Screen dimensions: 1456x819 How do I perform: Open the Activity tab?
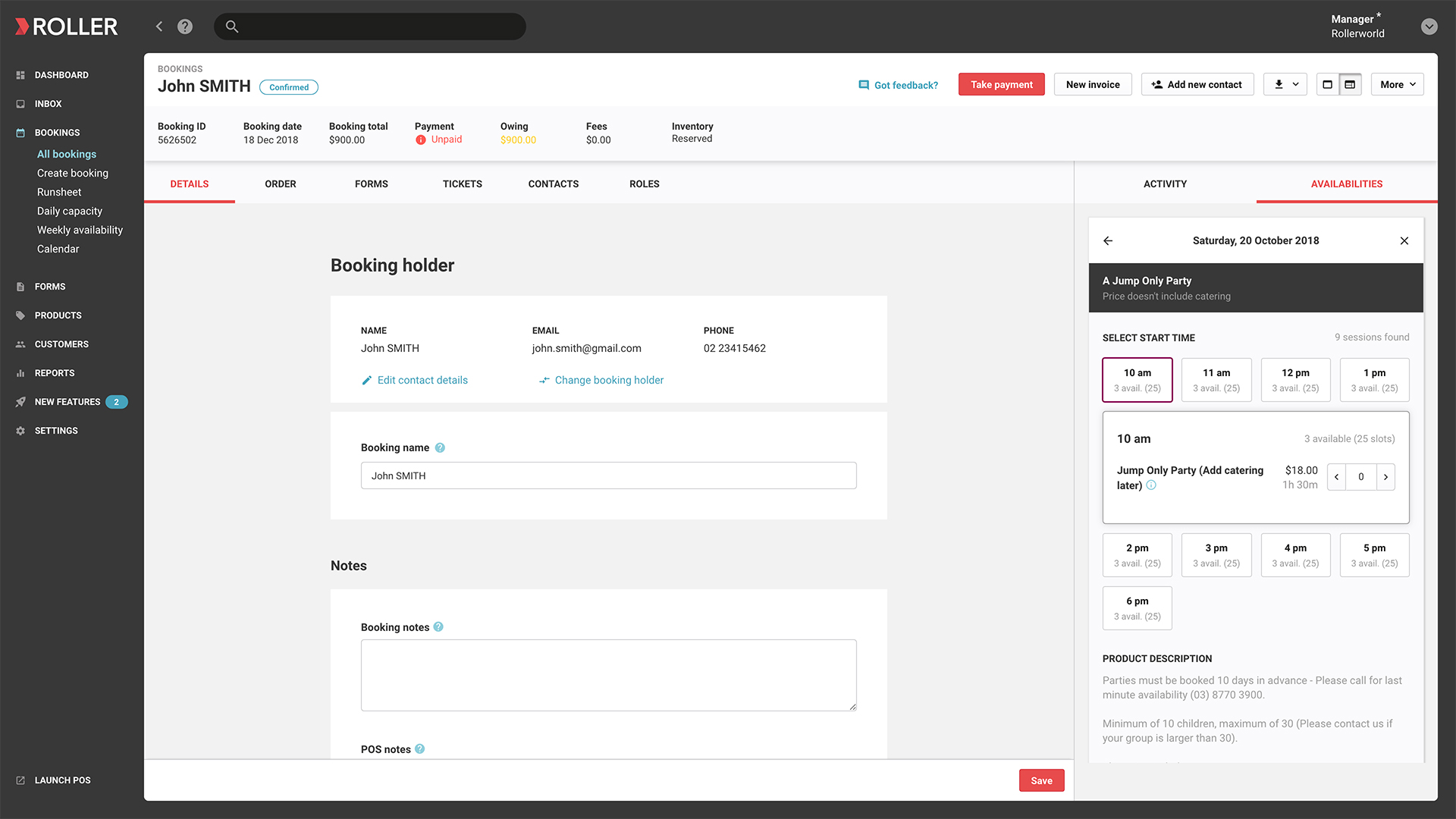point(1165,184)
